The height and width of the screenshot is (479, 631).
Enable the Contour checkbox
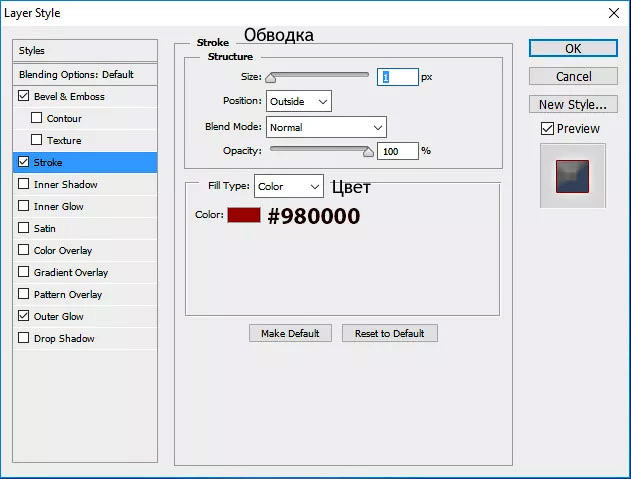[36, 118]
